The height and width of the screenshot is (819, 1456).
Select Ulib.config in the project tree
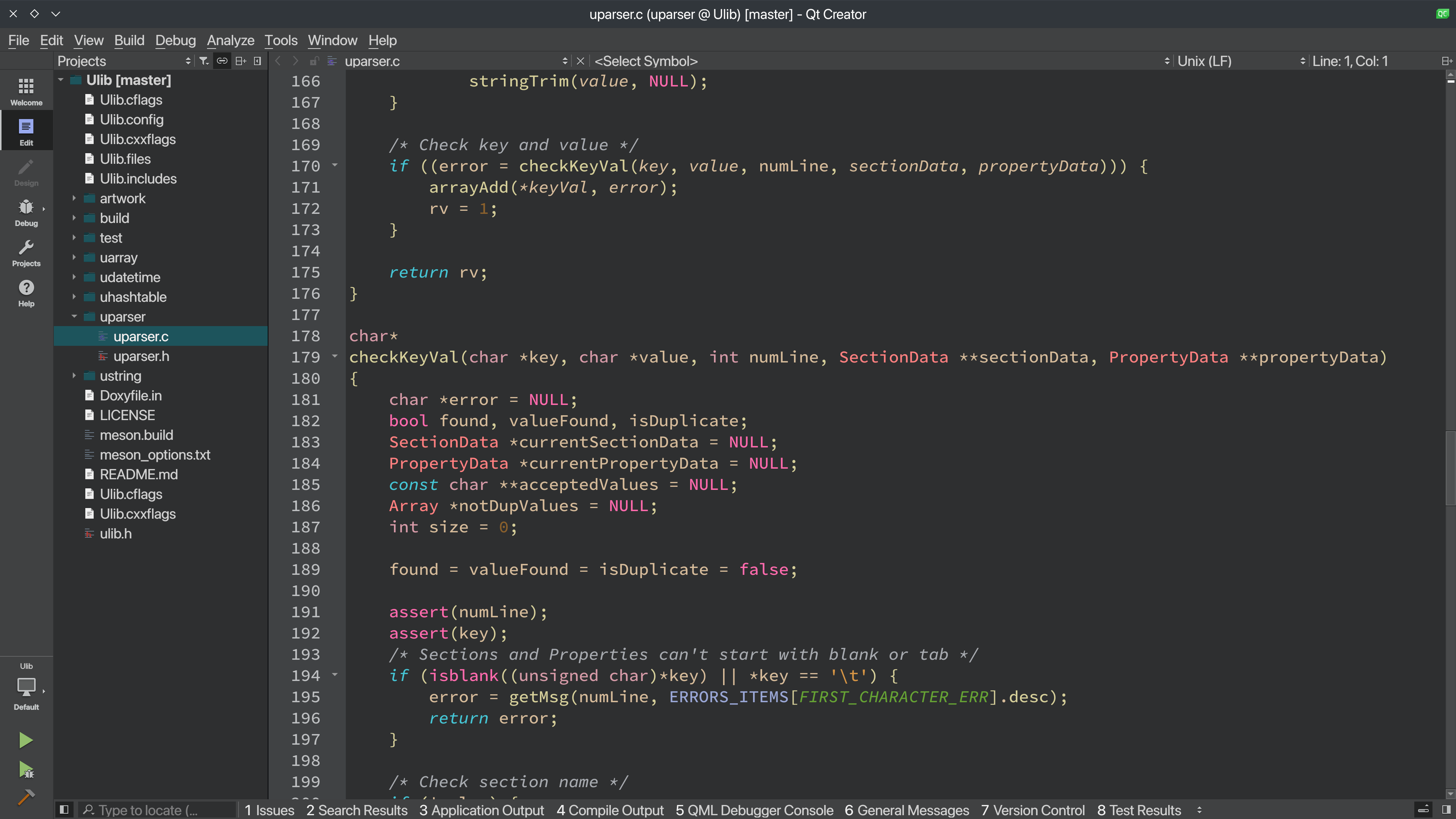(132, 120)
